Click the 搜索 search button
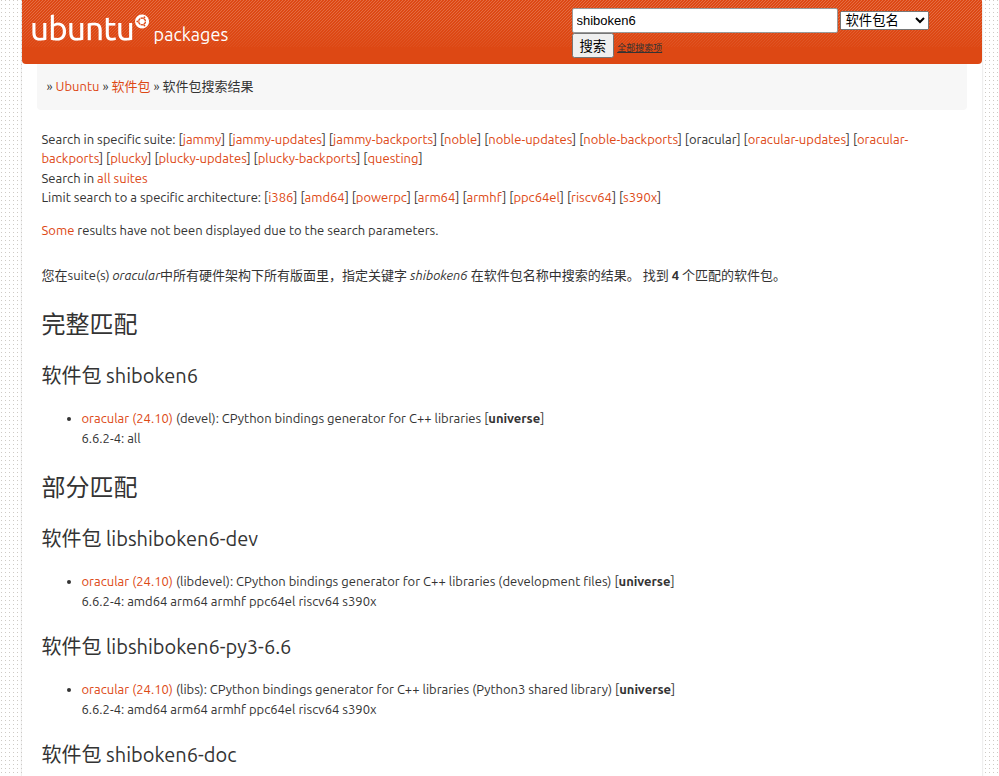Image resolution: width=999 pixels, height=776 pixels. [593, 46]
